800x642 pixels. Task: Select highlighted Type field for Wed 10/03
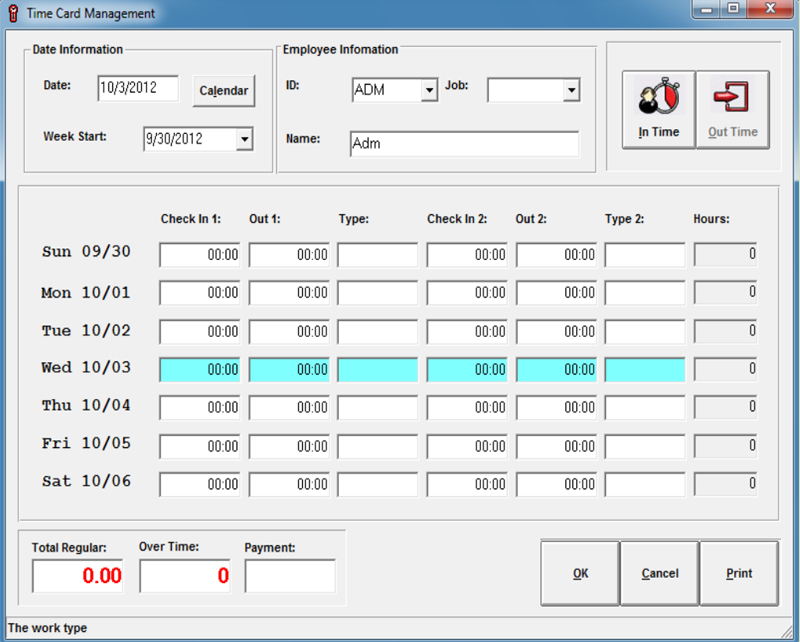[378, 369]
